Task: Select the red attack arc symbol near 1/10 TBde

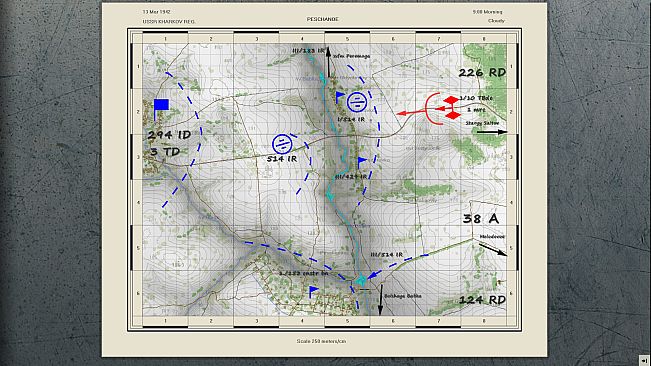Action: (x=433, y=109)
